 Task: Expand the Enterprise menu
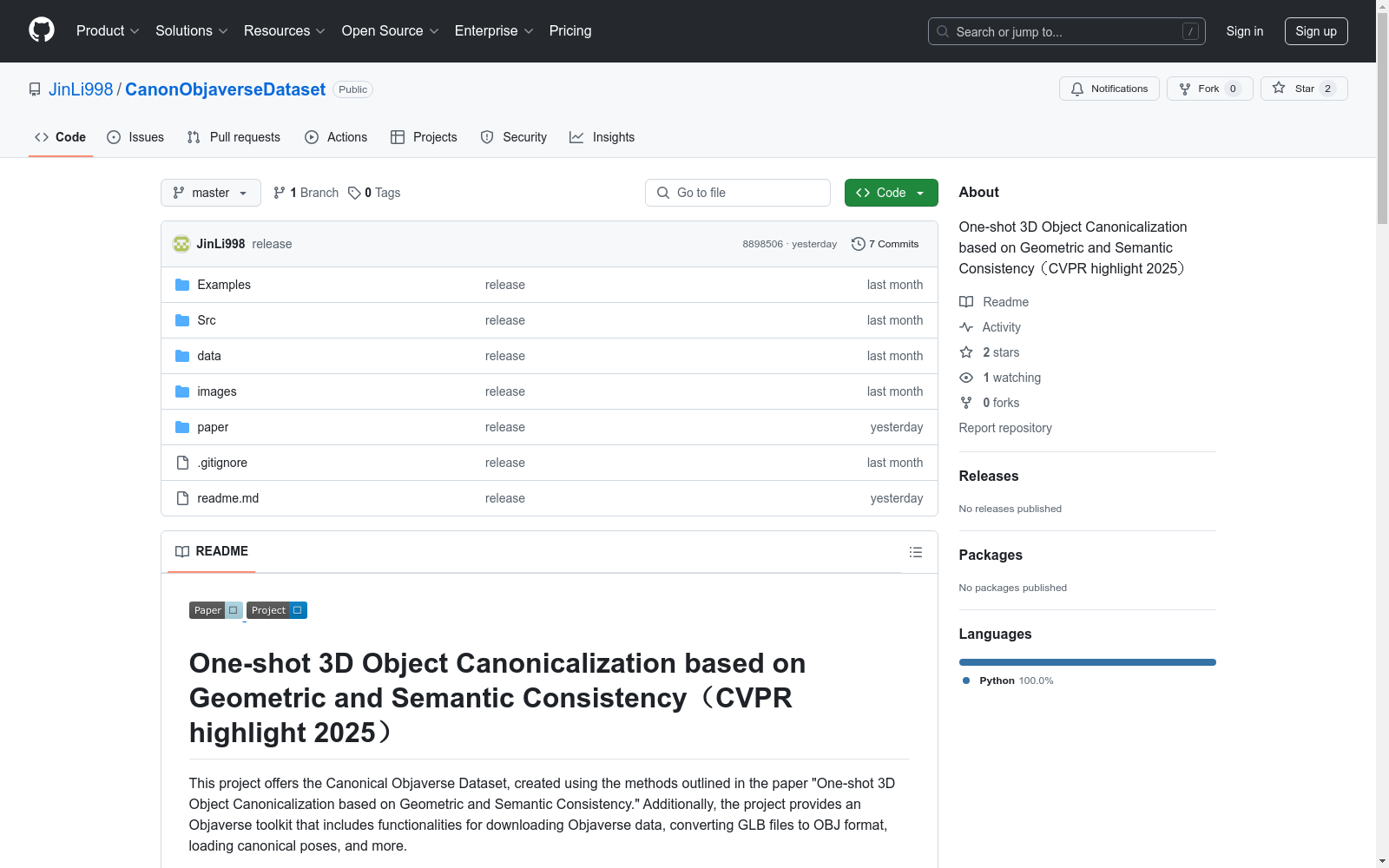(x=494, y=30)
